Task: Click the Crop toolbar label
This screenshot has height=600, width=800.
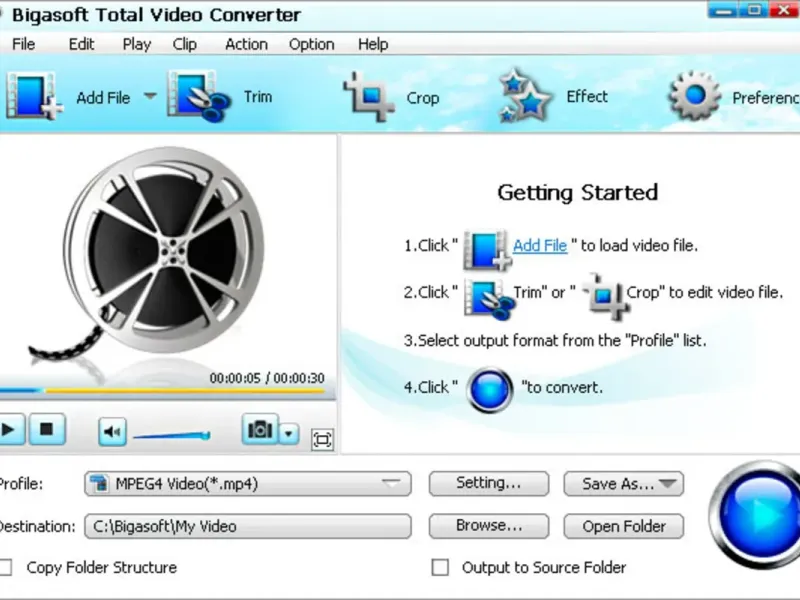Action: point(423,98)
